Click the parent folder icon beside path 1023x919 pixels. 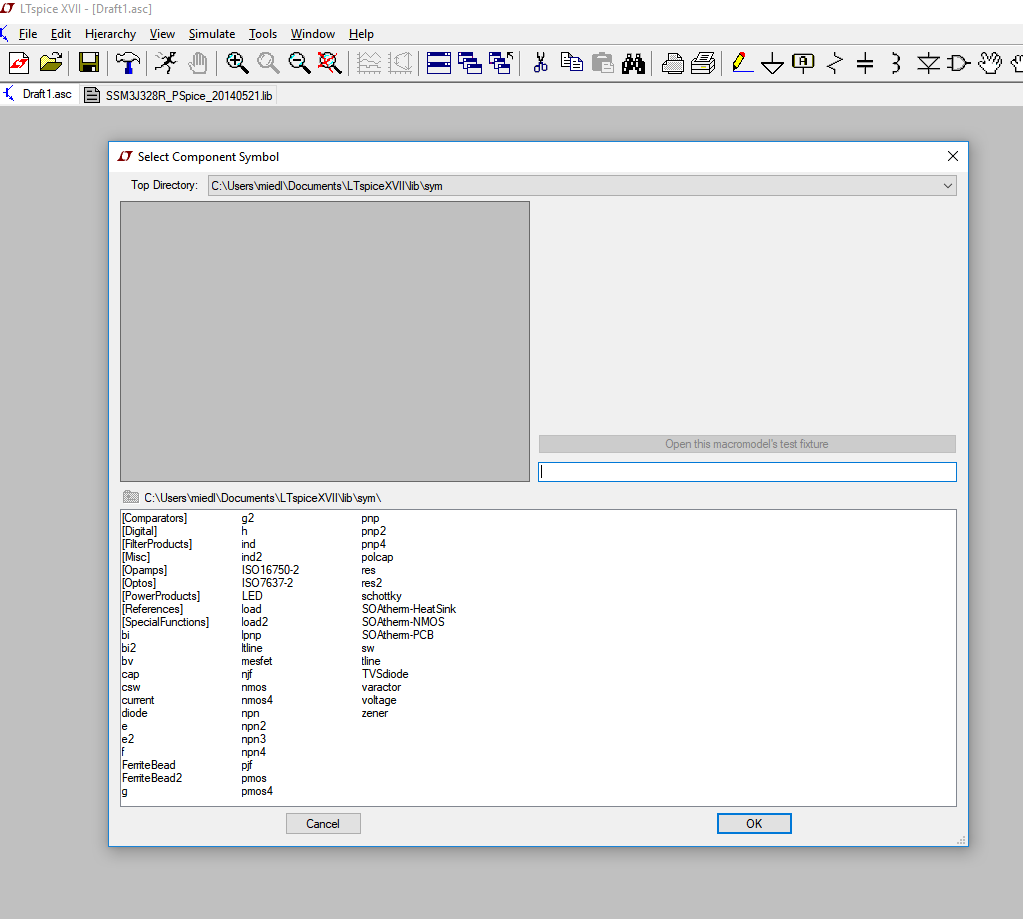point(130,497)
